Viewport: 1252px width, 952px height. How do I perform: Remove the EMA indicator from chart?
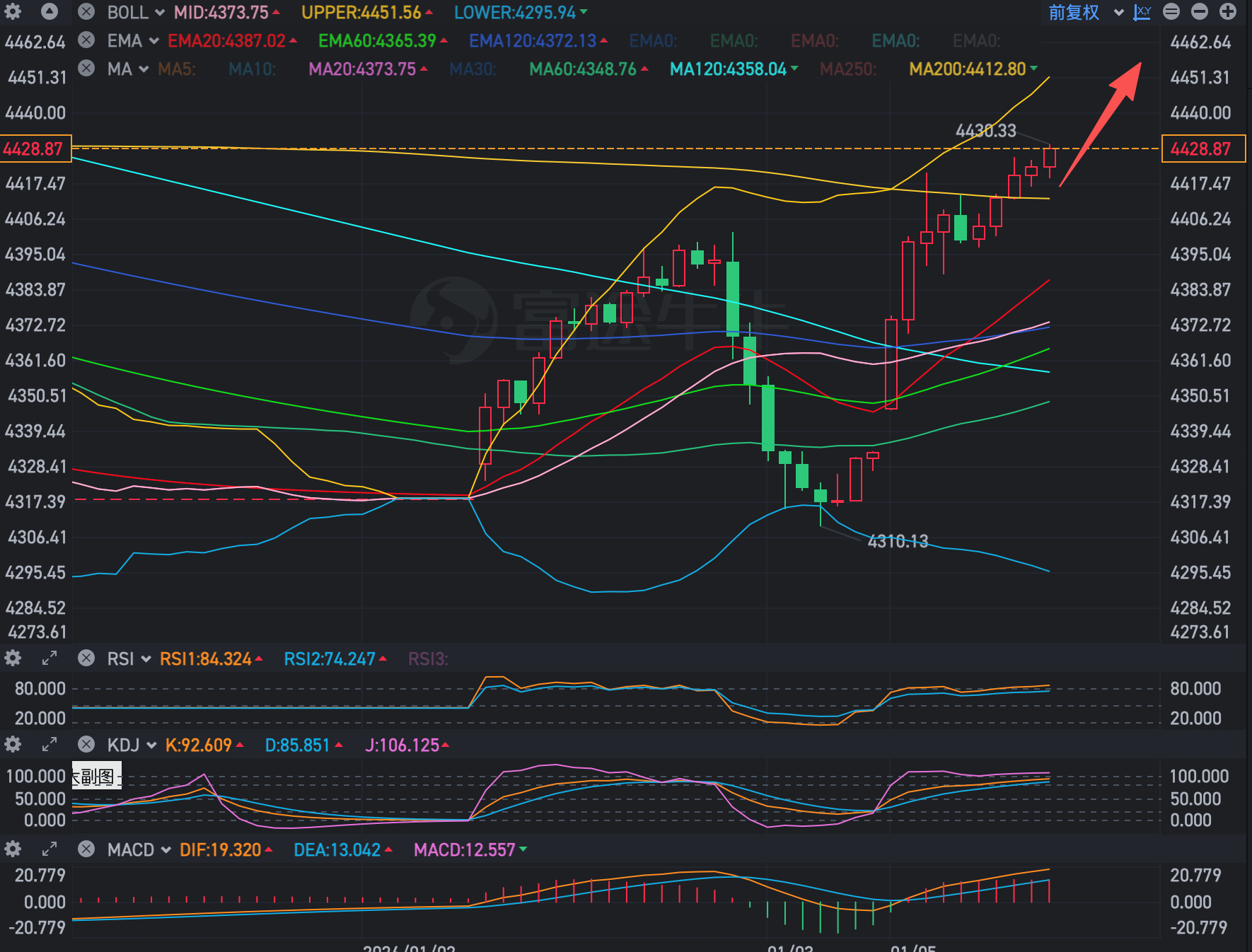point(86,40)
